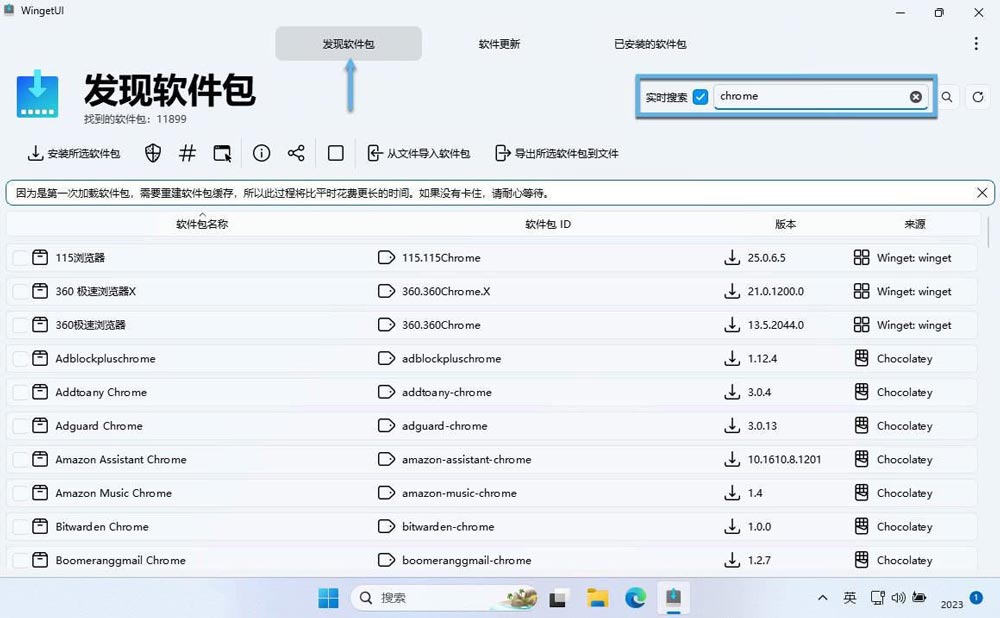Image resolution: width=1000 pixels, height=618 pixels.
Task: Toggle the 实时搜索 checkbox
Action: (700, 97)
